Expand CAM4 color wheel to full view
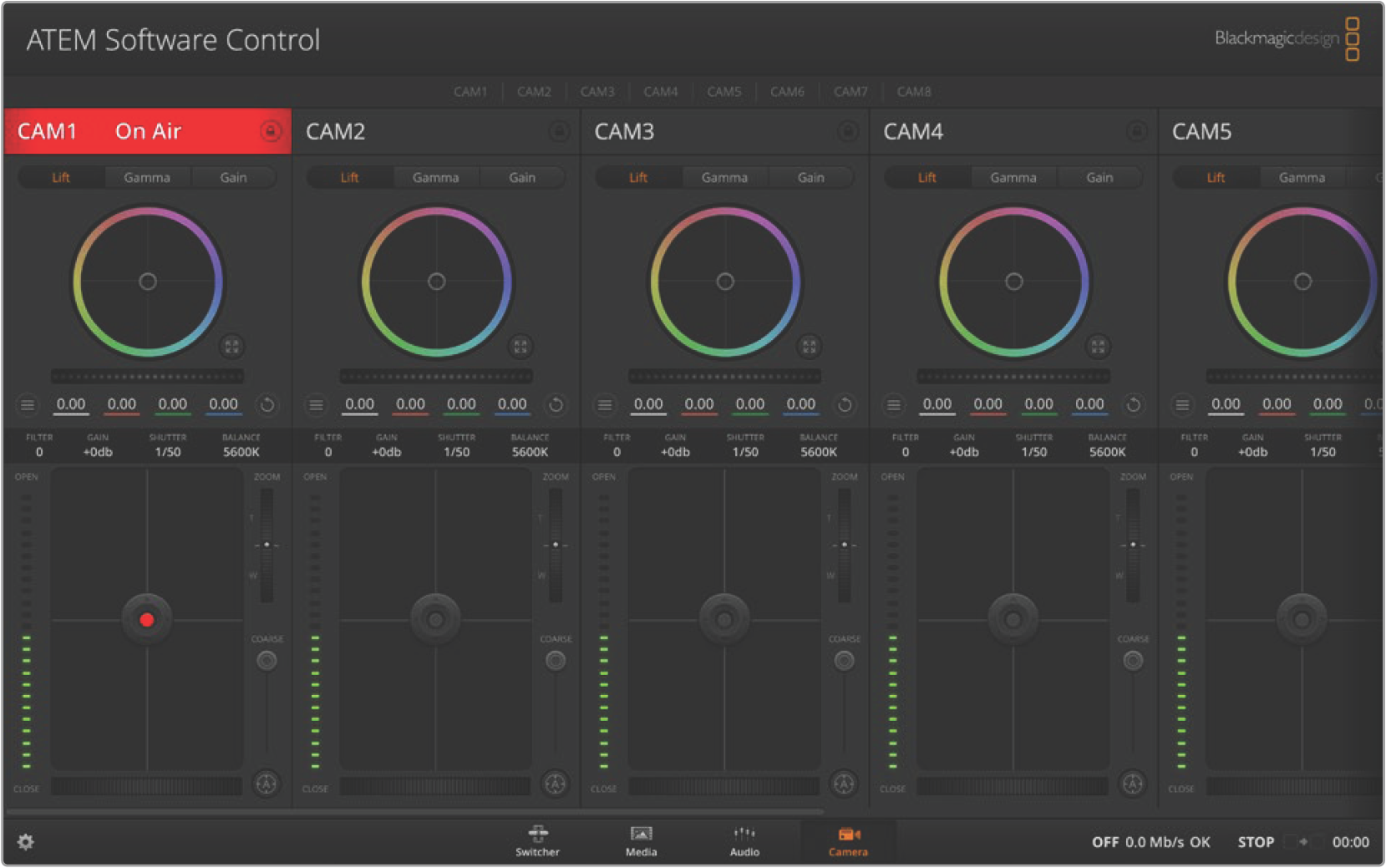The height and width of the screenshot is (868, 1386). click(x=1098, y=346)
